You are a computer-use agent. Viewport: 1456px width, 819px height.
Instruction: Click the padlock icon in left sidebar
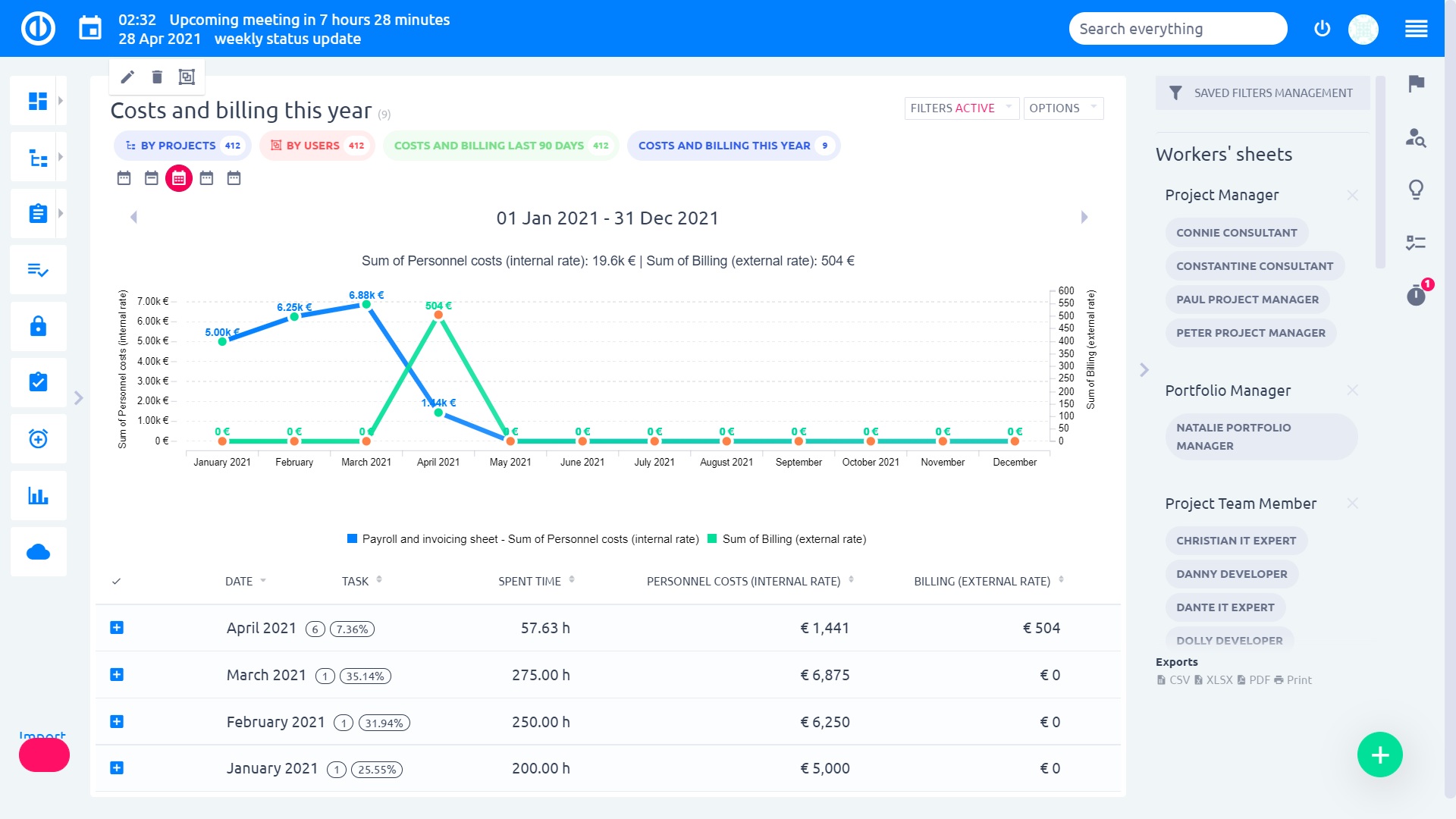[38, 326]
